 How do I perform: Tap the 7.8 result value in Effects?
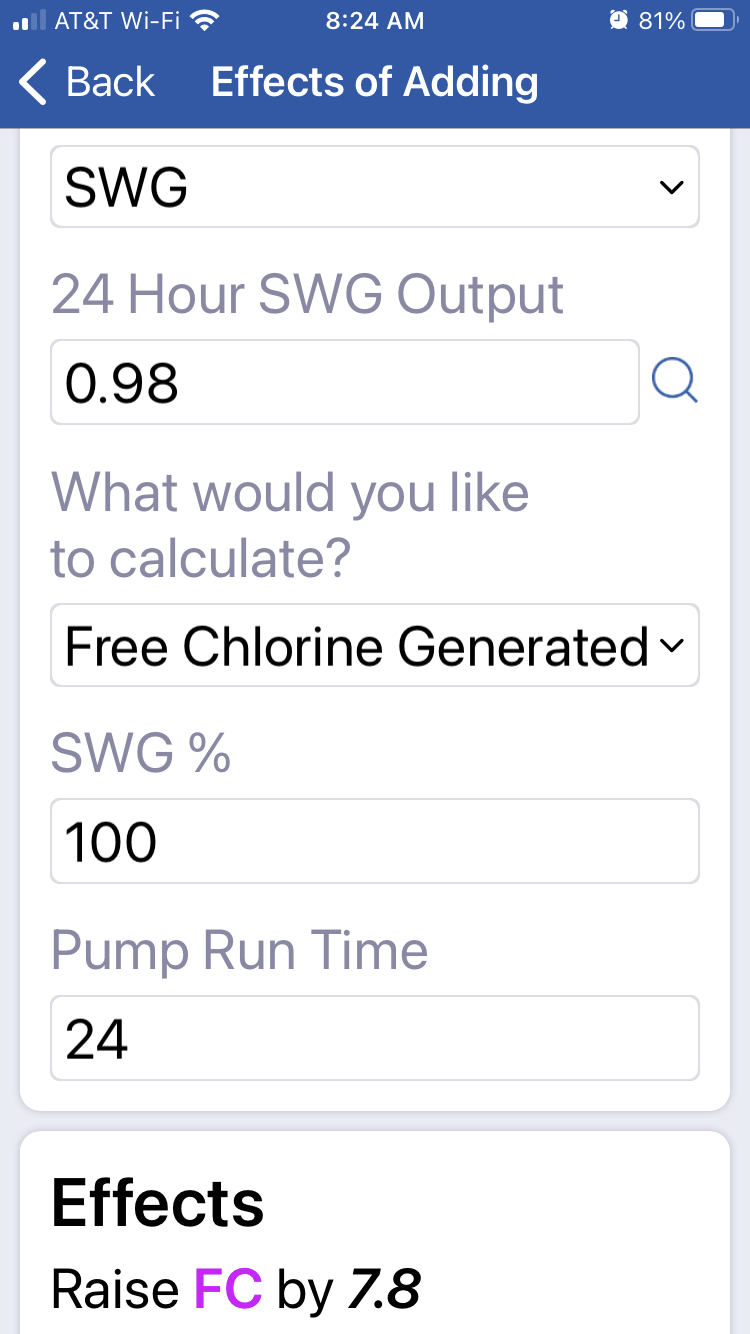click(x=383, y=1288)
